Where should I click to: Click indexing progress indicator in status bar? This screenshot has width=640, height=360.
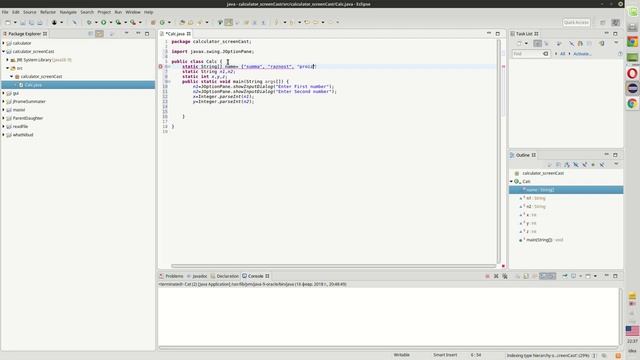click(551, 356)
